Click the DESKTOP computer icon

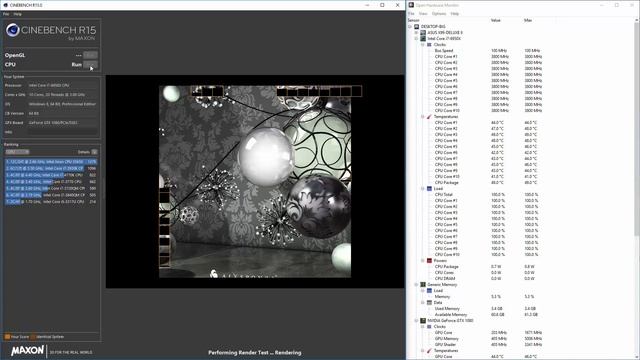click(417, 27)
